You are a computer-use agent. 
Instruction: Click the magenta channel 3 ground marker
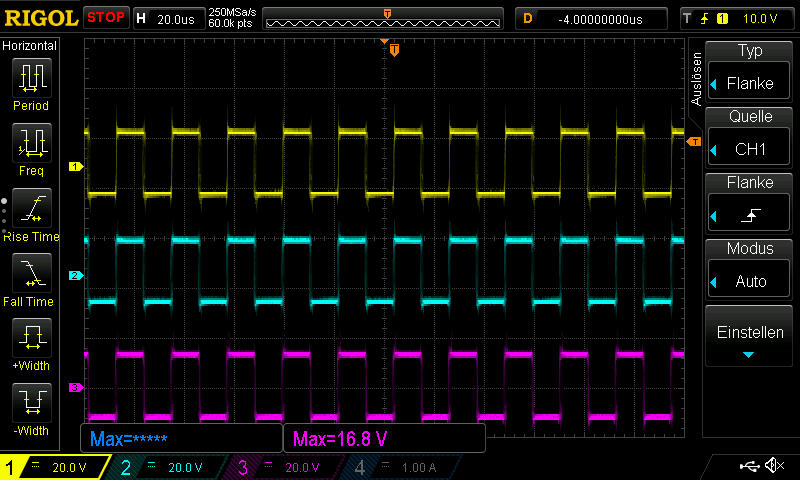pos(76,388)
